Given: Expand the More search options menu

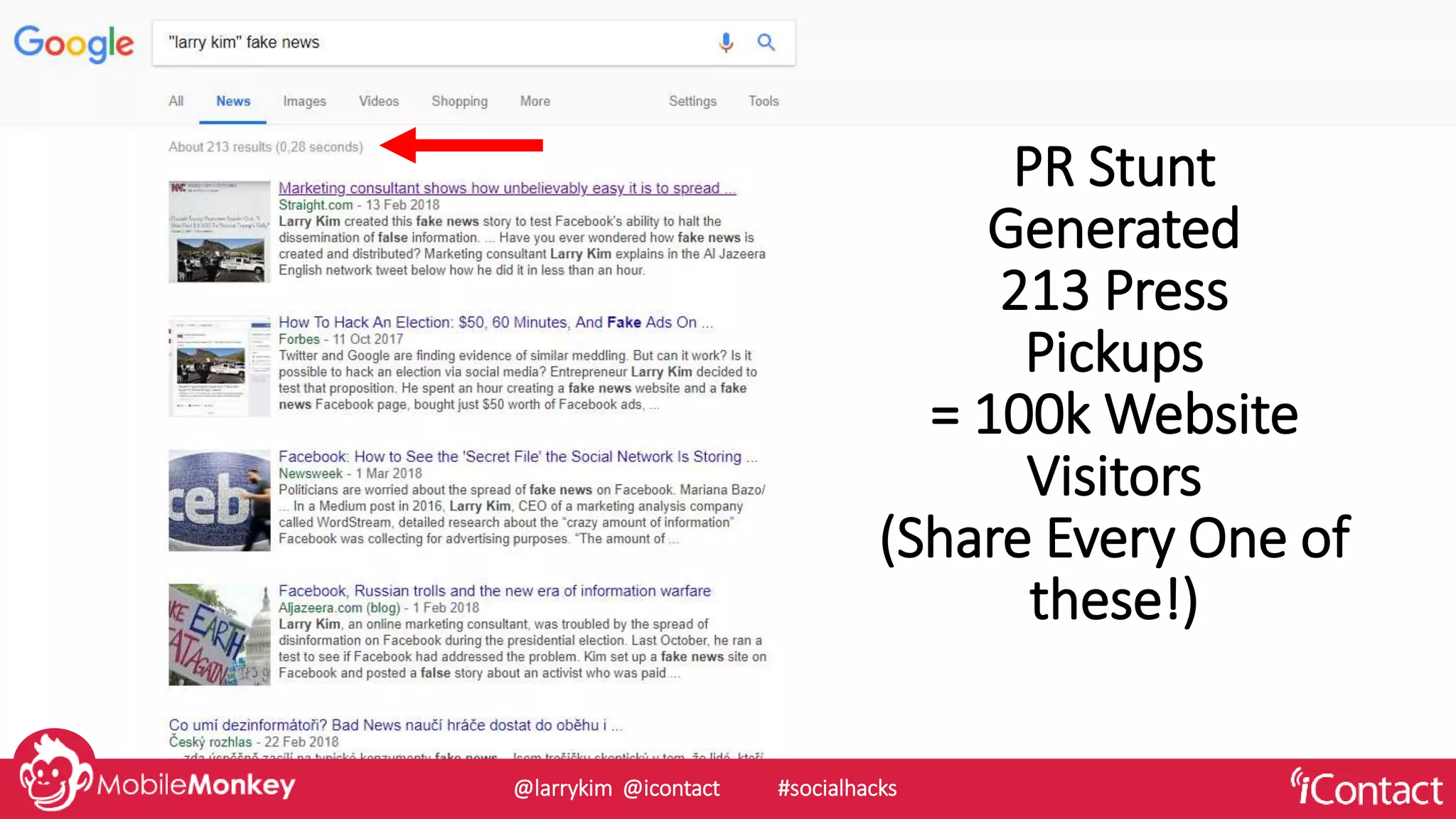Looking at the screenshot, I should pos(535,101).
